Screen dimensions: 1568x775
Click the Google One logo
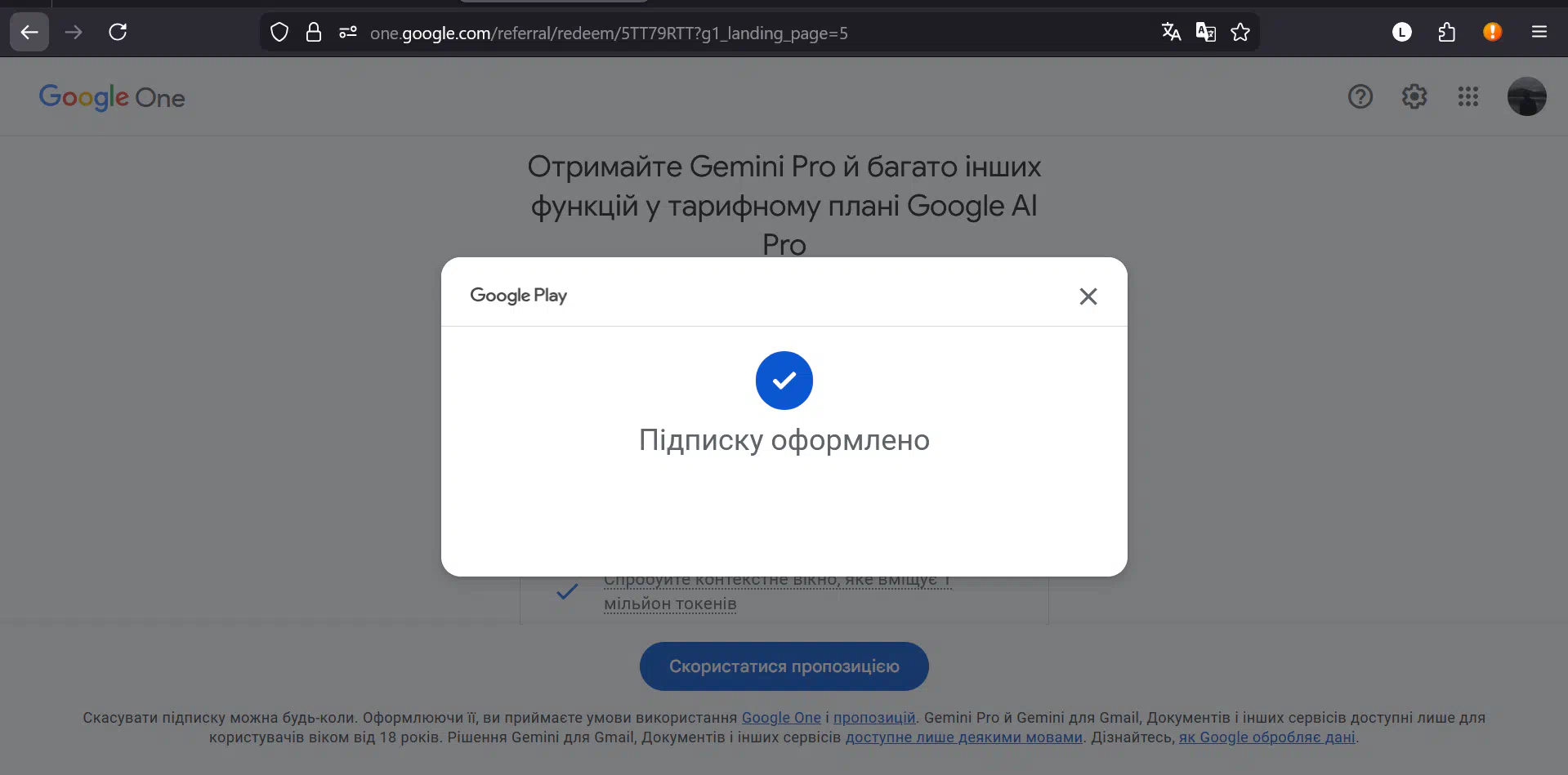tap(112, 97)
